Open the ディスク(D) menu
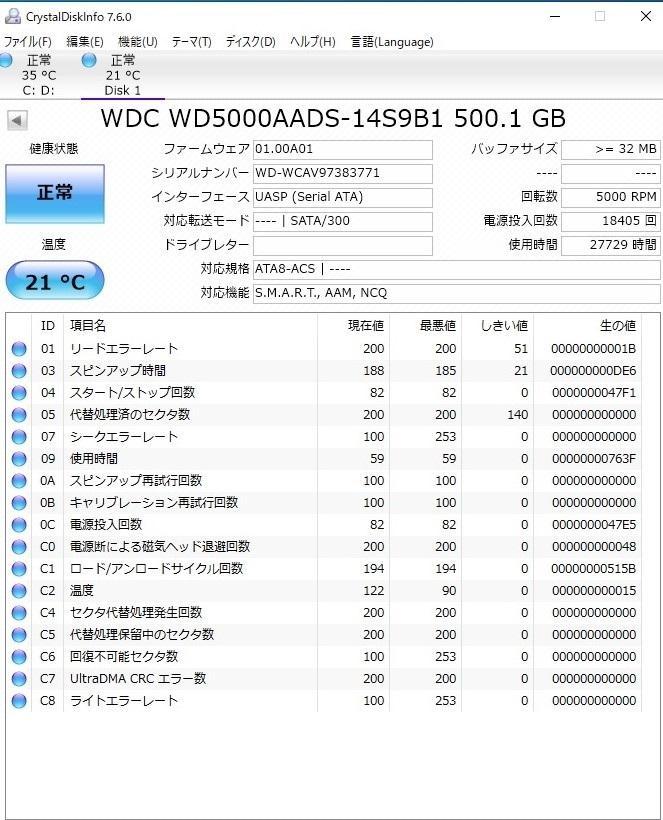The image size is (663, 820). tap(250, 41)
